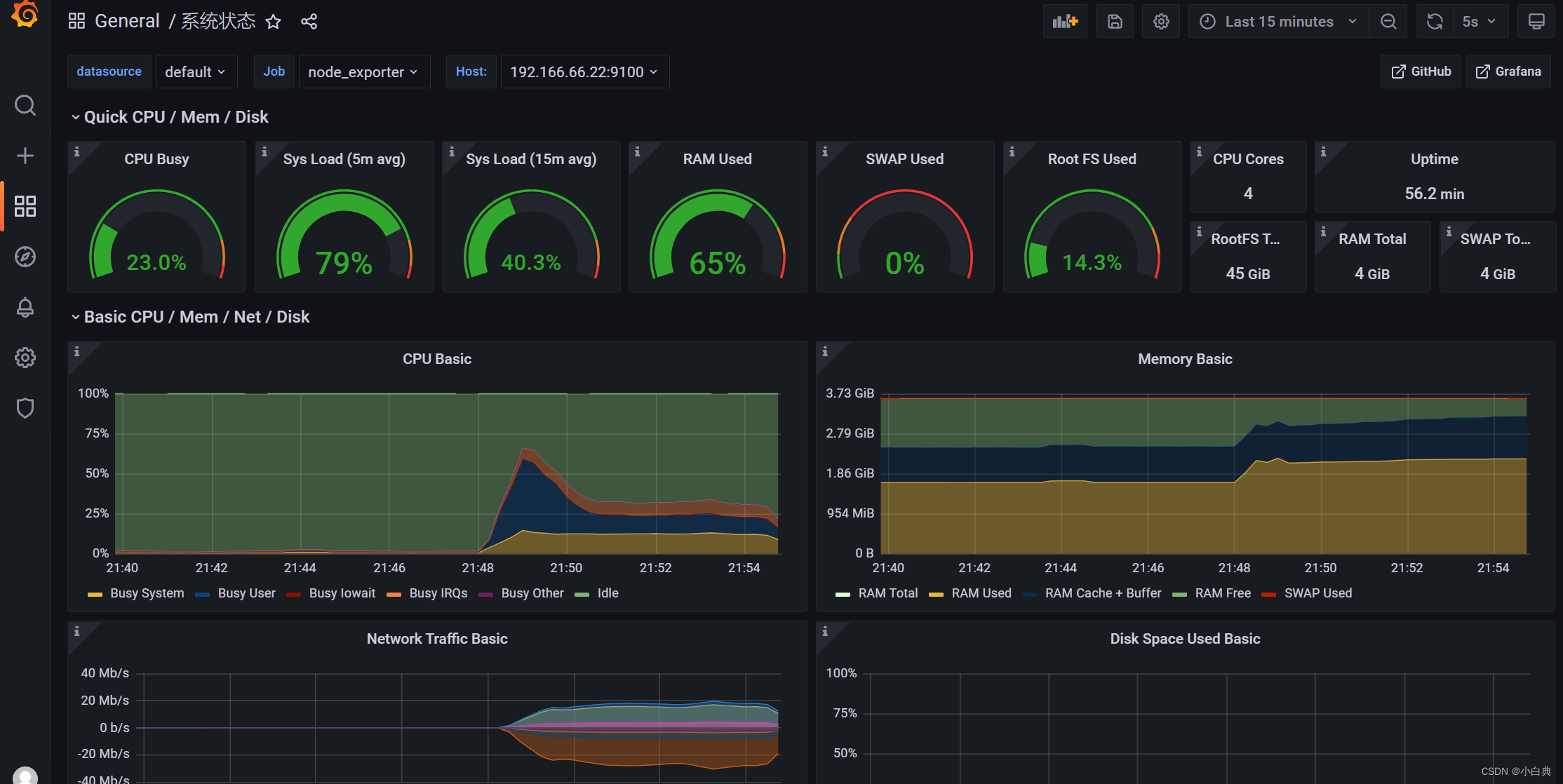1563x784 pixels.
Task: Toggle Busy System series in CPU legend
Action: point(147,593)
